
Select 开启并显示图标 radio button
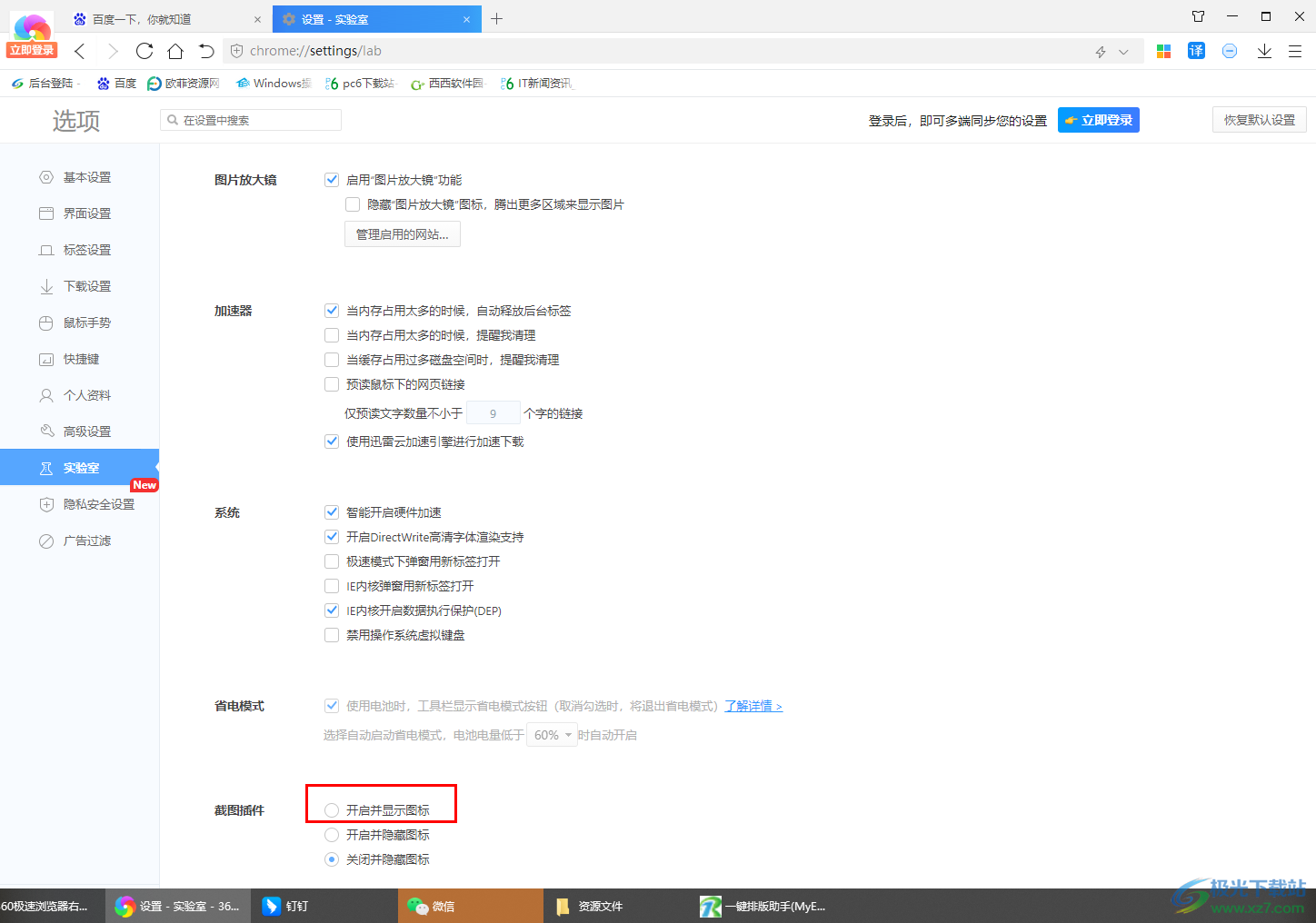click(332, 810)
